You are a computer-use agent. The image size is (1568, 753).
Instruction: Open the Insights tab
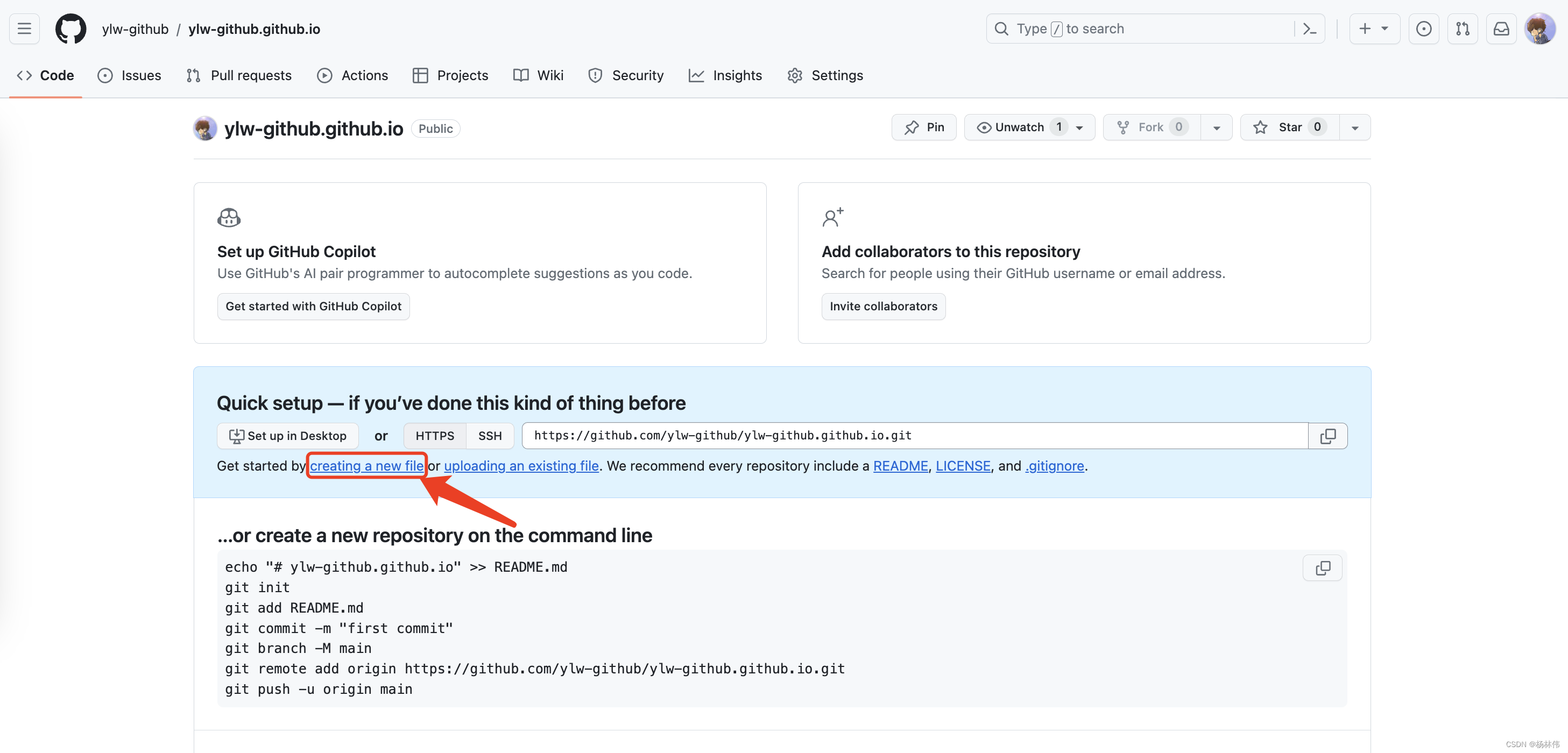[x=725, y=75]
